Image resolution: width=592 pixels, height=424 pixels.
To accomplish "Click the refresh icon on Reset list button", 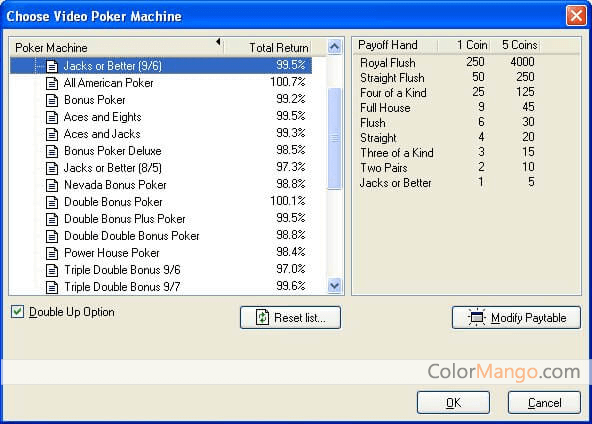I will click(262, 317).
